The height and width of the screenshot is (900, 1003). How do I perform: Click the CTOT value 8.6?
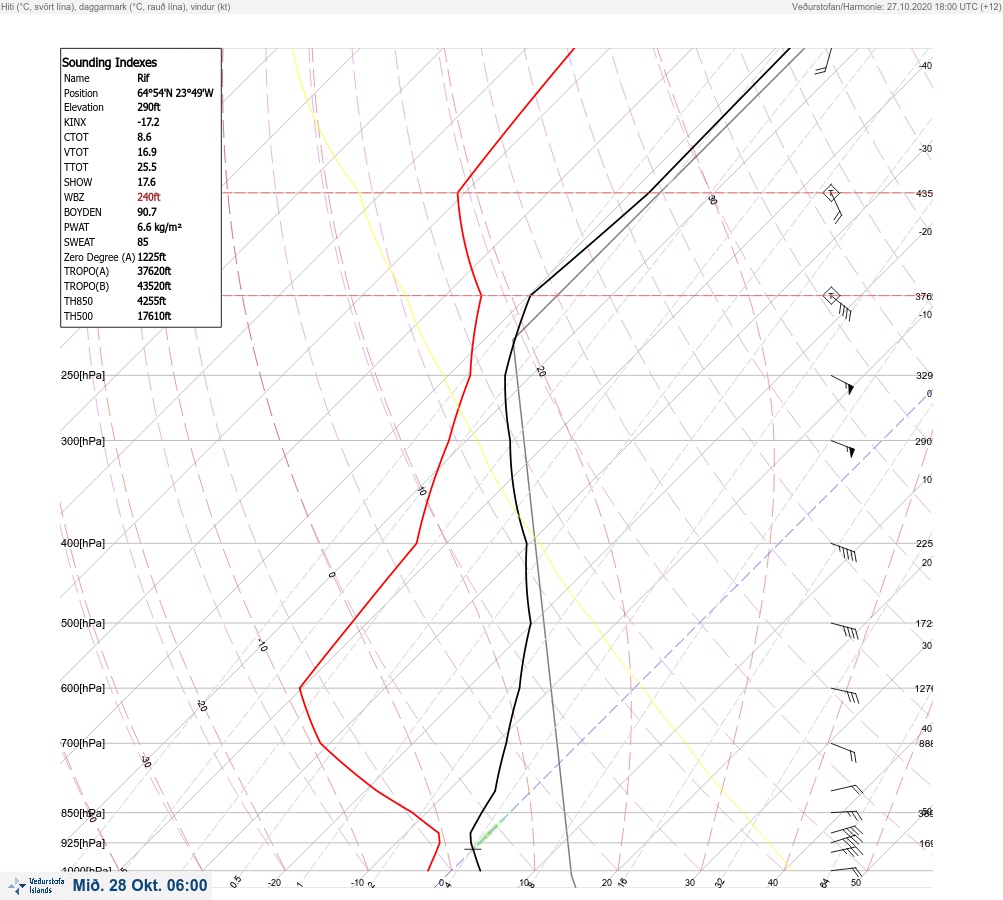click(x=145, y=137)
